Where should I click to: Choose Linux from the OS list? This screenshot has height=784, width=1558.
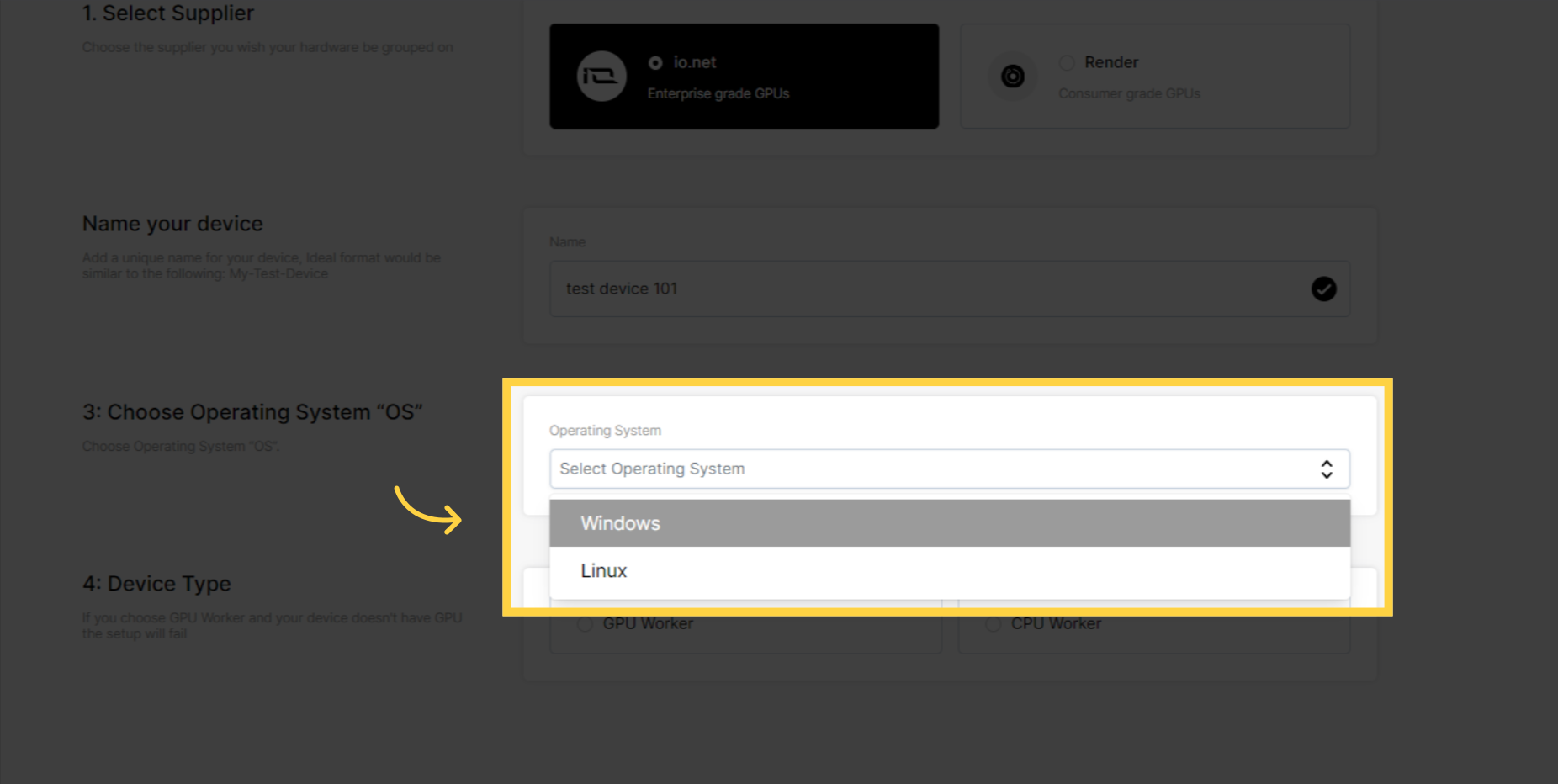950,571
